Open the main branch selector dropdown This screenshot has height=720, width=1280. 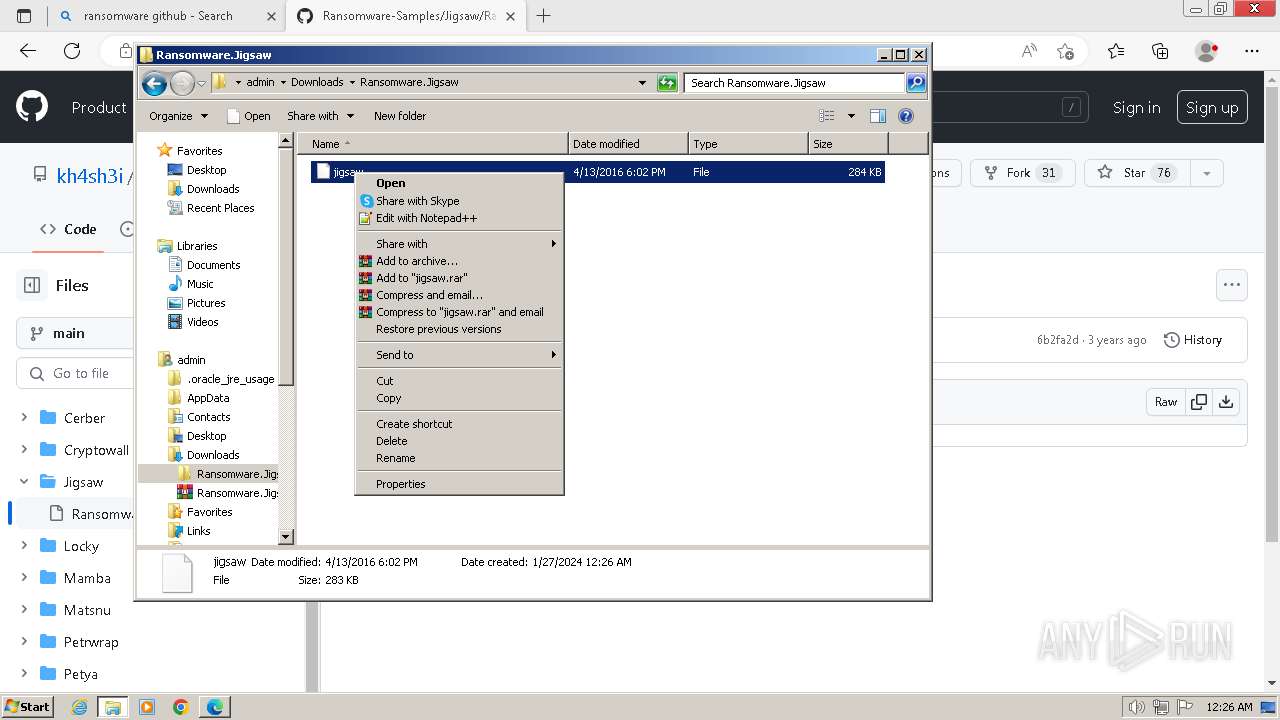click(75, 333)
